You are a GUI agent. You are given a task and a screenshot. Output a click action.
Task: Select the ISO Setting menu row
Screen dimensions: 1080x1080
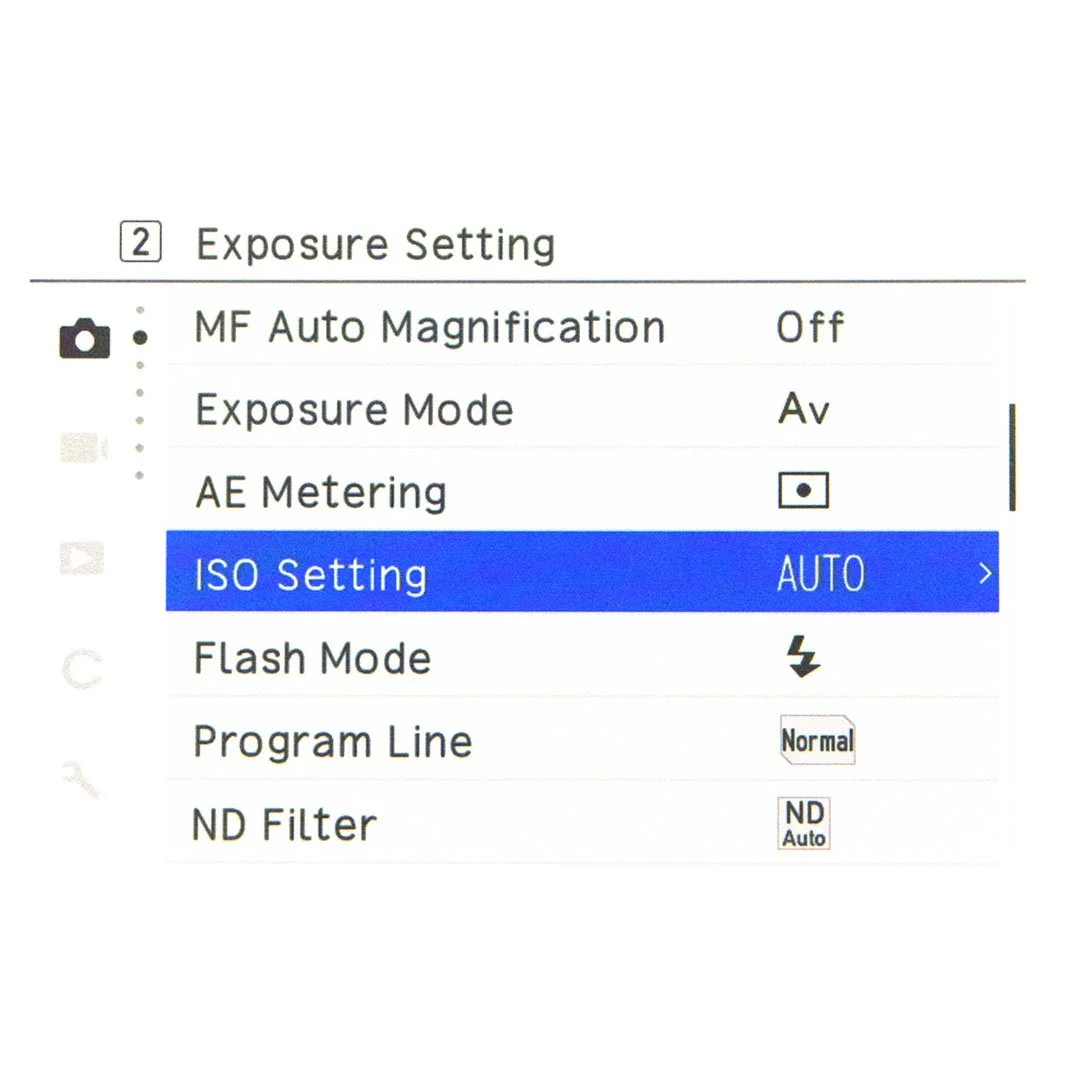click(582, 572)
